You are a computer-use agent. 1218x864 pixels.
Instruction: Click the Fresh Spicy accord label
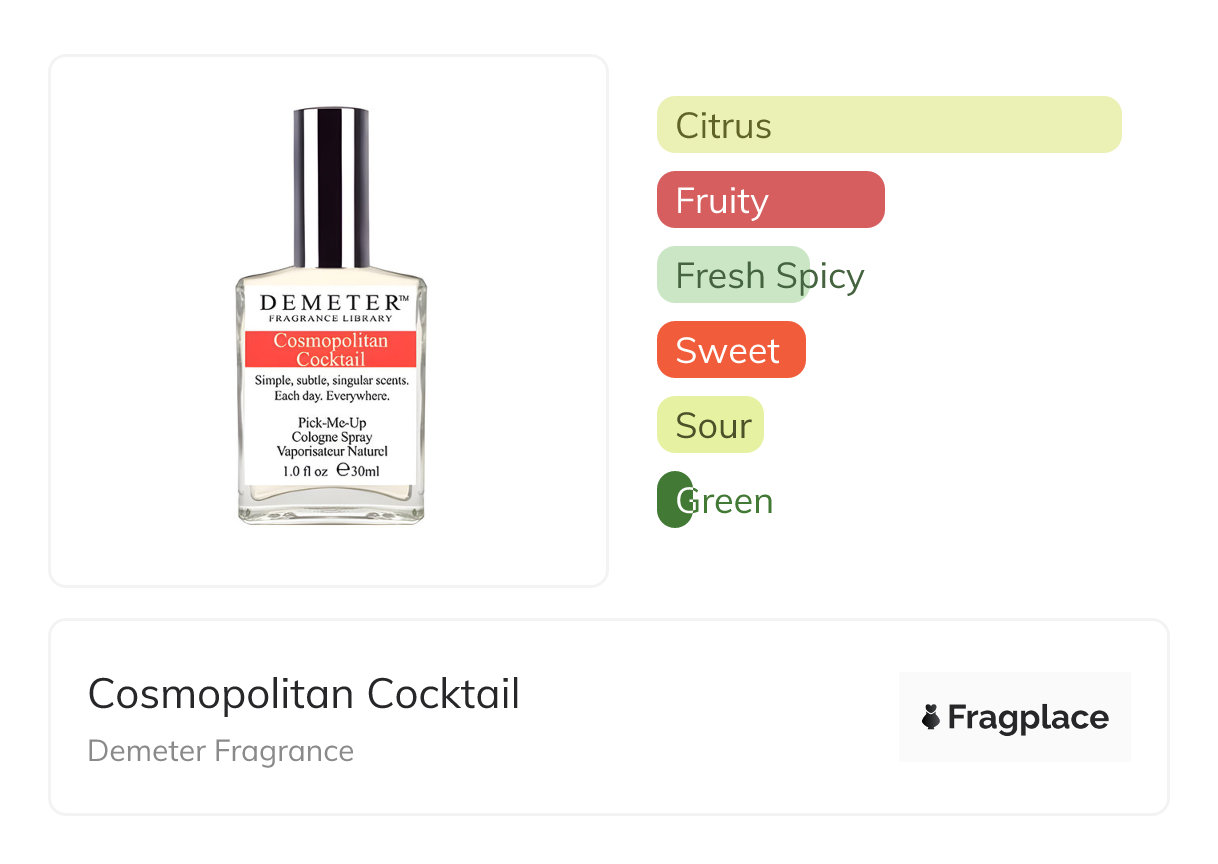[769, 276]
